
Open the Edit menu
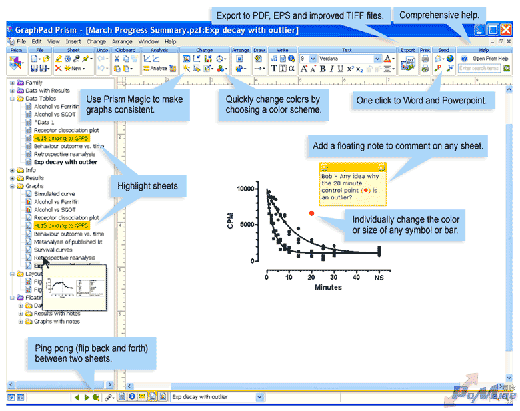[37, 41]
